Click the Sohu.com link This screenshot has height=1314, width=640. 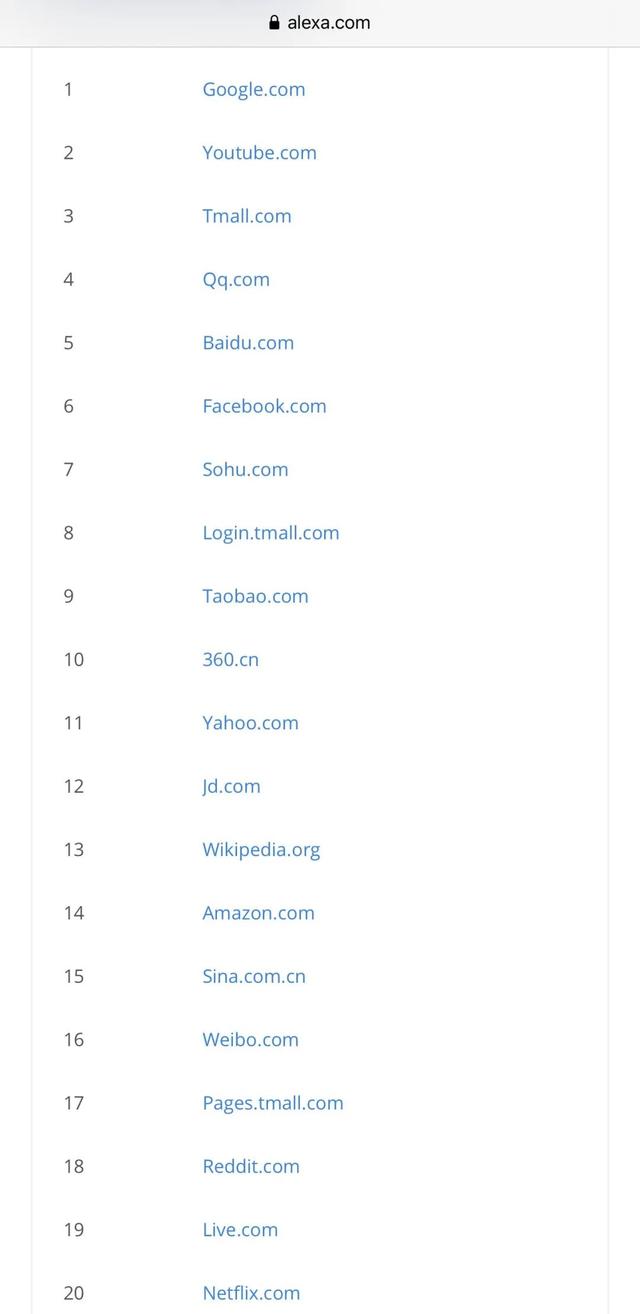[x=245, y=469]
